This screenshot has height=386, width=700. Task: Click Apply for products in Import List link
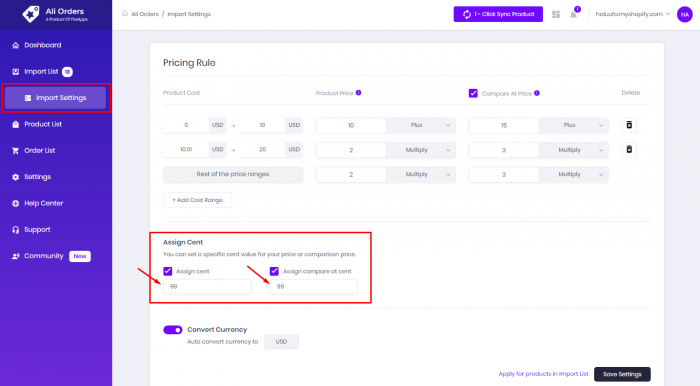[543, 374]
